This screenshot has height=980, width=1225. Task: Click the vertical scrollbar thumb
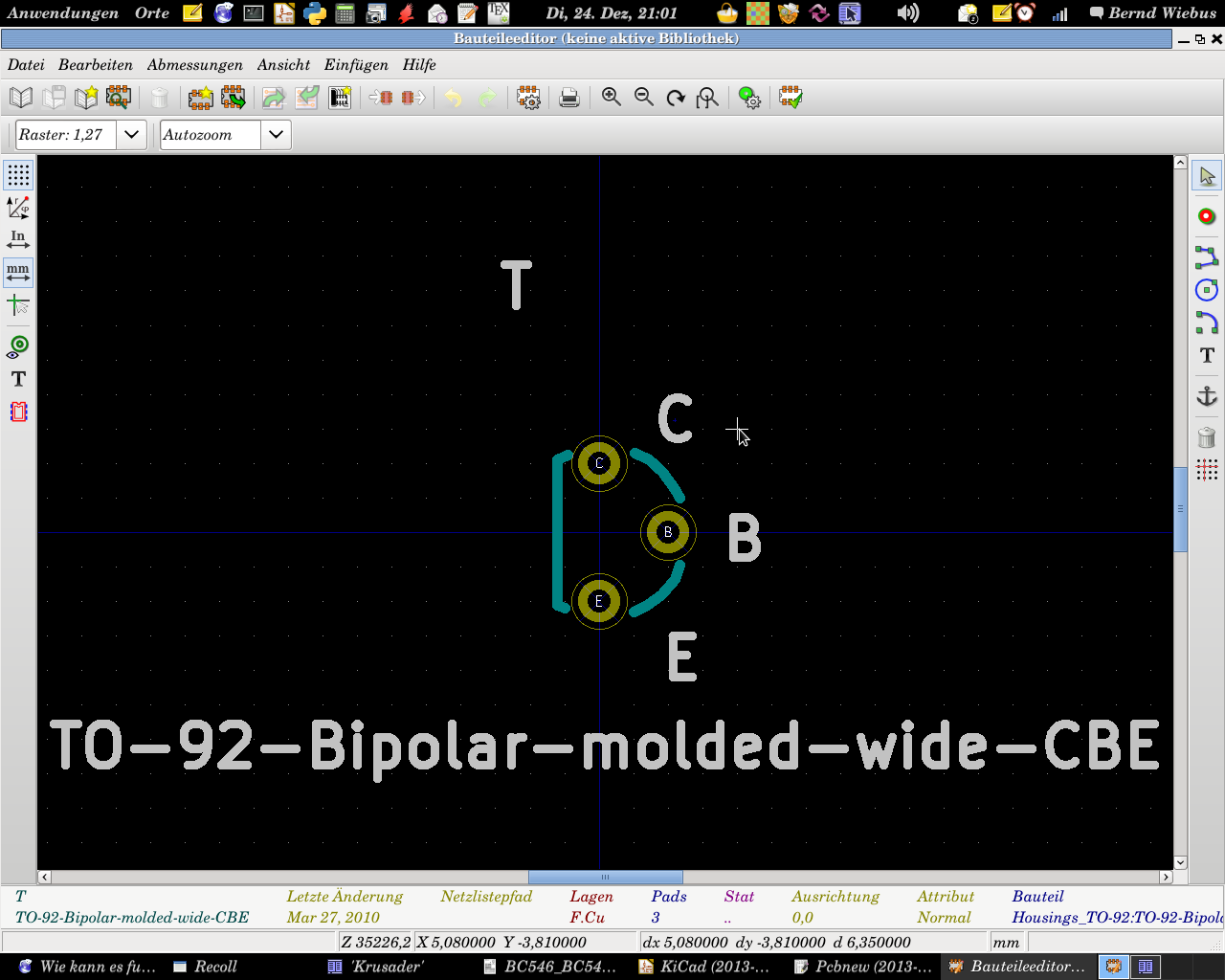tap(1180, 509)
